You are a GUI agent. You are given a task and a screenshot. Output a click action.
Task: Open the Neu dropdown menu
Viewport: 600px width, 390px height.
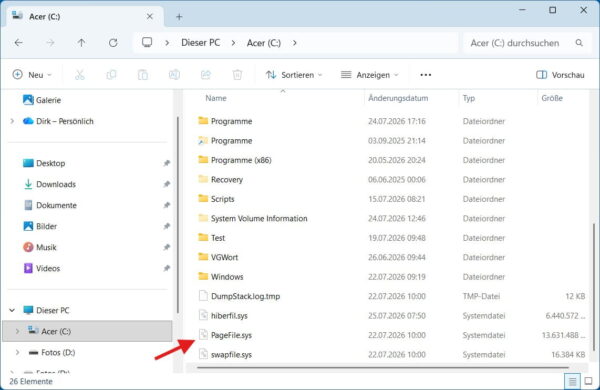tap(32, 75)
